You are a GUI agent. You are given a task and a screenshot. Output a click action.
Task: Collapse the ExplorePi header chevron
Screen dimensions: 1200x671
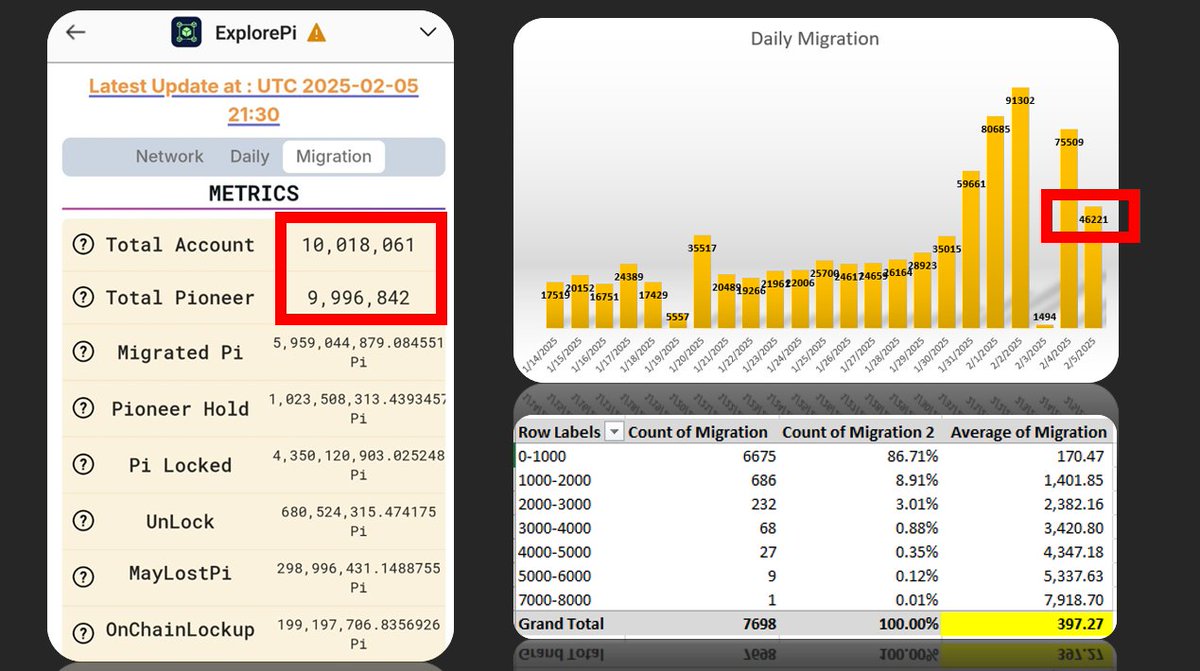[428, 31]
